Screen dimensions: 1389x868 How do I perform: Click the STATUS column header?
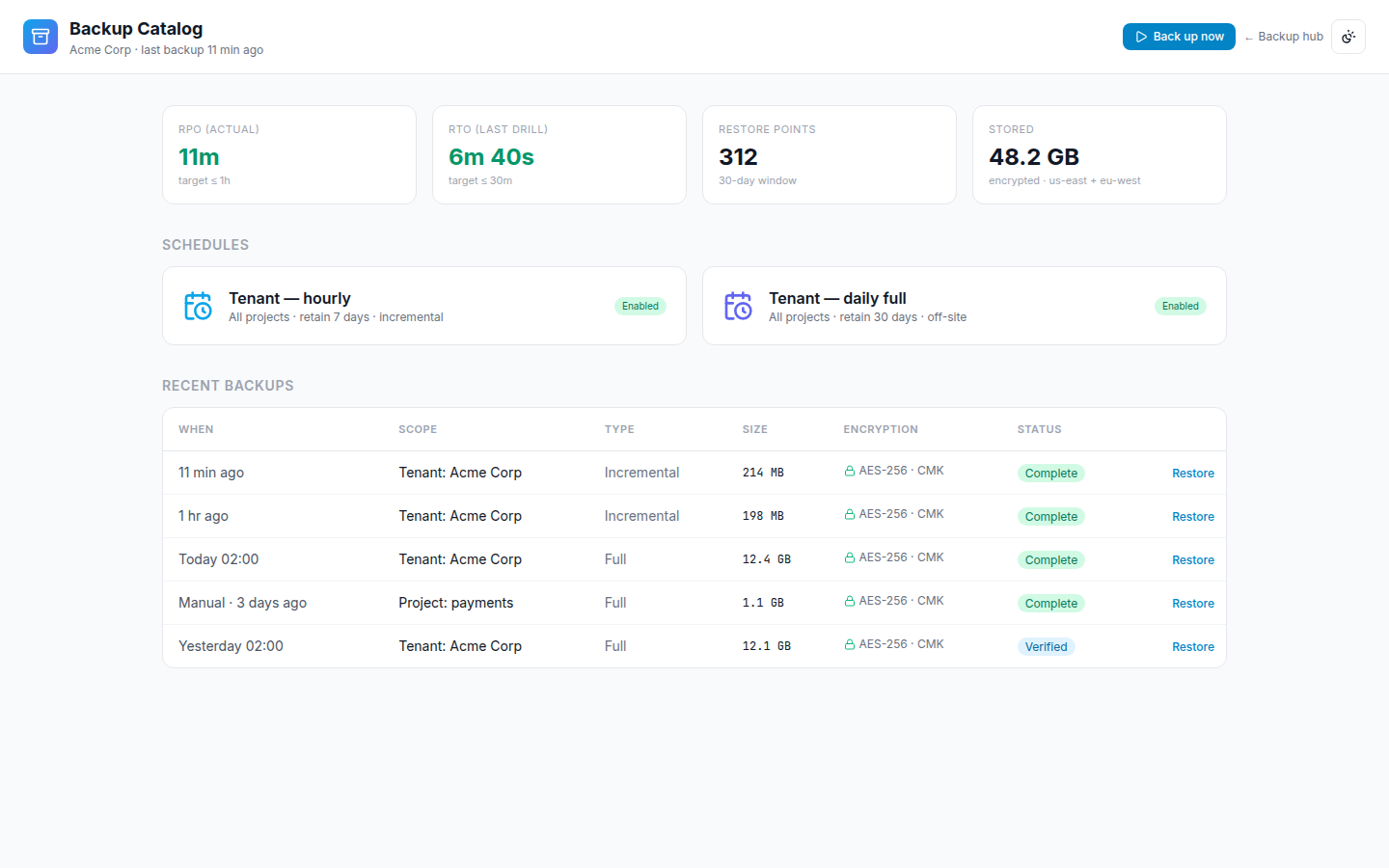(1039, 429)
